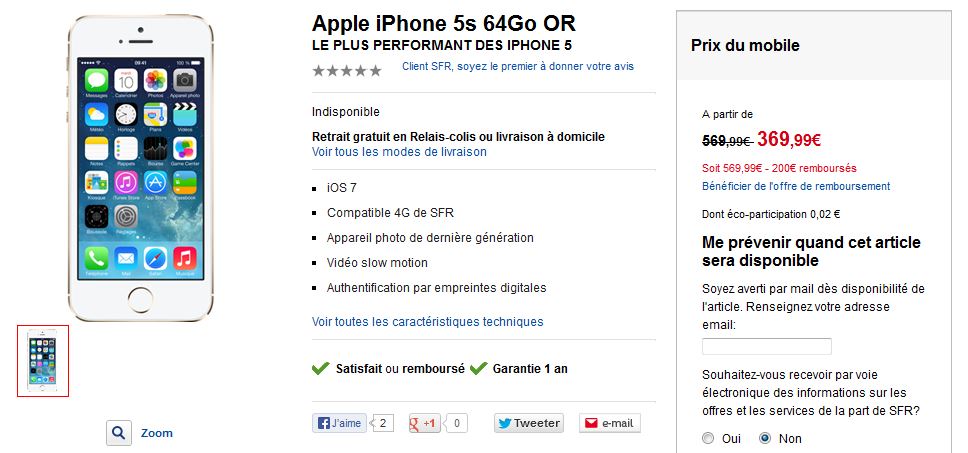Click the large iPhone 5s product image
This screenshot has height=453, width=968.
click(141, 168)
